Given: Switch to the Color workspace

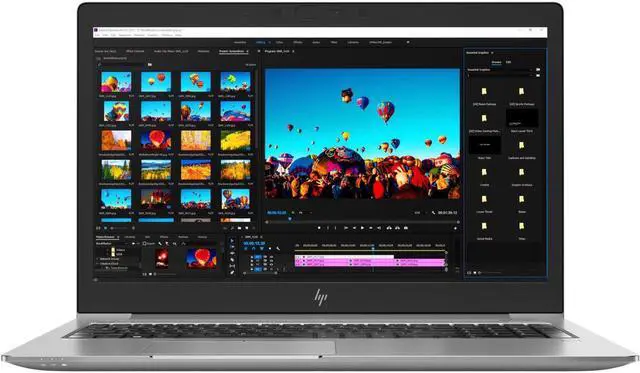Looking at the screenshot, I should (280, 42).
